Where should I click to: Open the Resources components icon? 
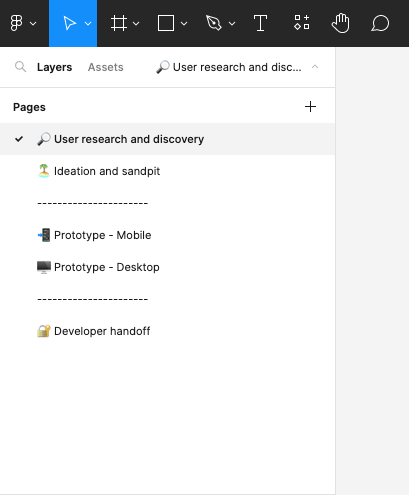click(302, 22)
